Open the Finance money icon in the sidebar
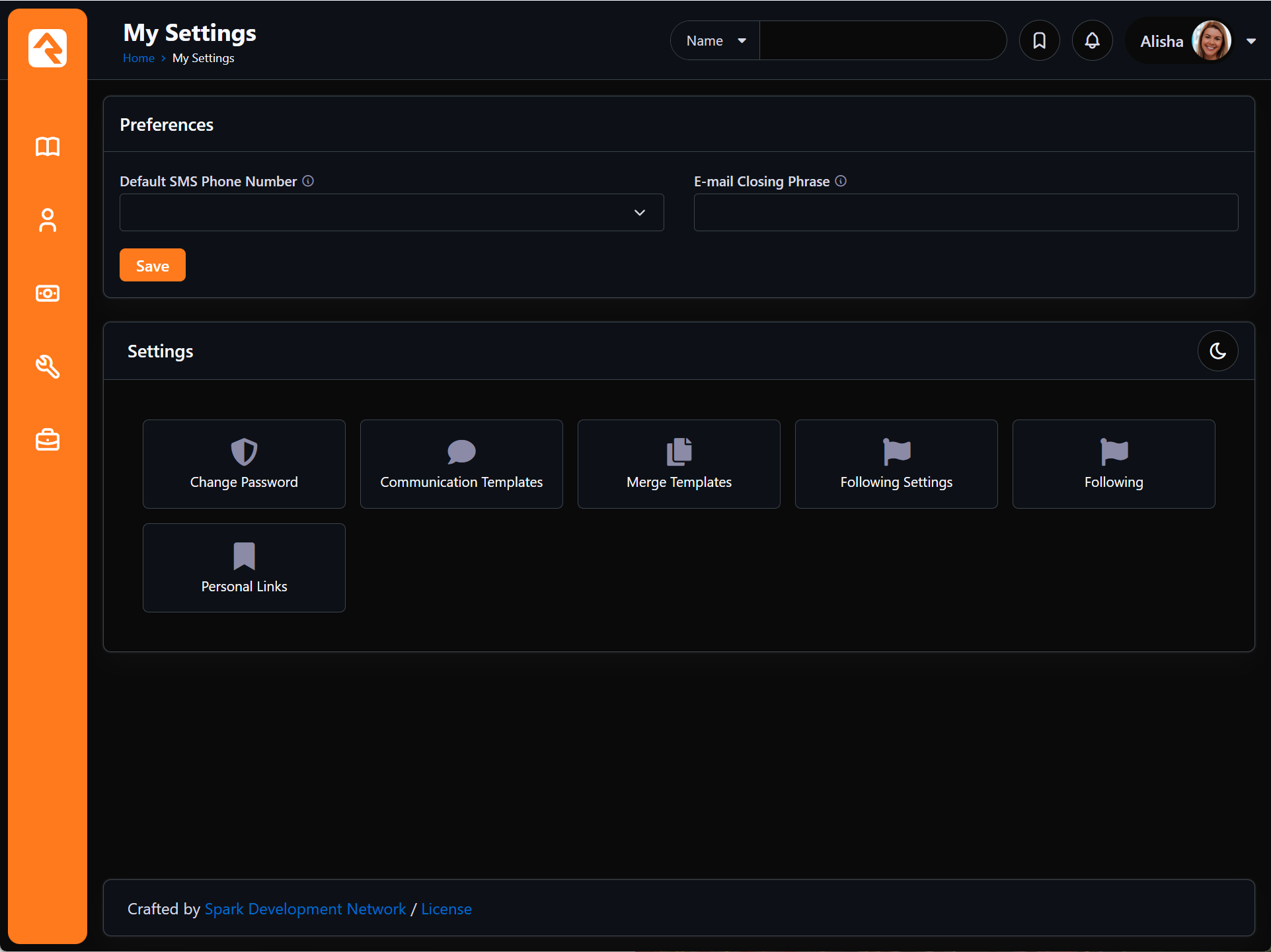The image size is (1271, 952). pyautogui.click(x=47, y=293)
